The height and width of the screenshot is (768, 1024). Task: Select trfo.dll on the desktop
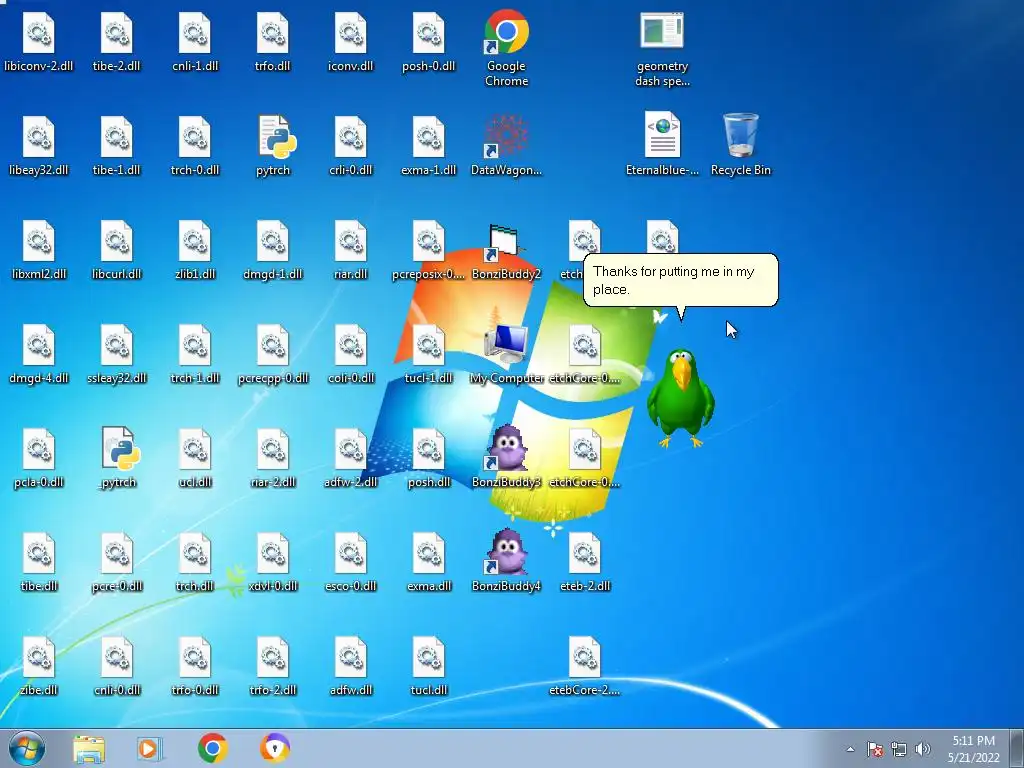point(272,42)
